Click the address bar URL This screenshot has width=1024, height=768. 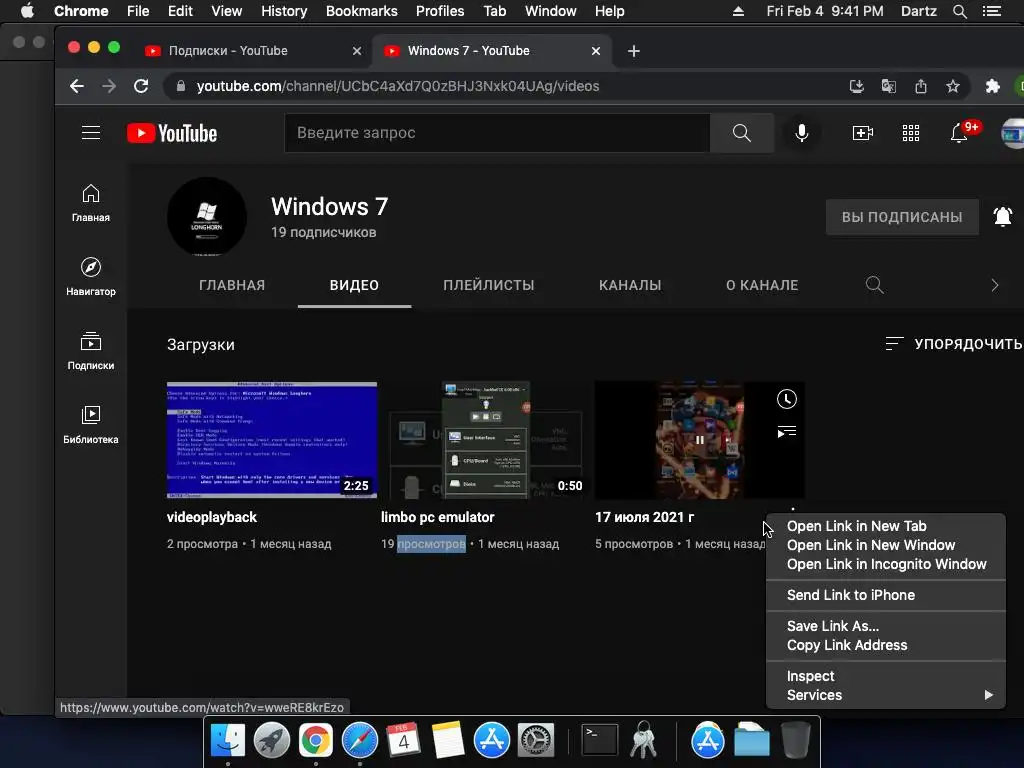coord(398,86)
